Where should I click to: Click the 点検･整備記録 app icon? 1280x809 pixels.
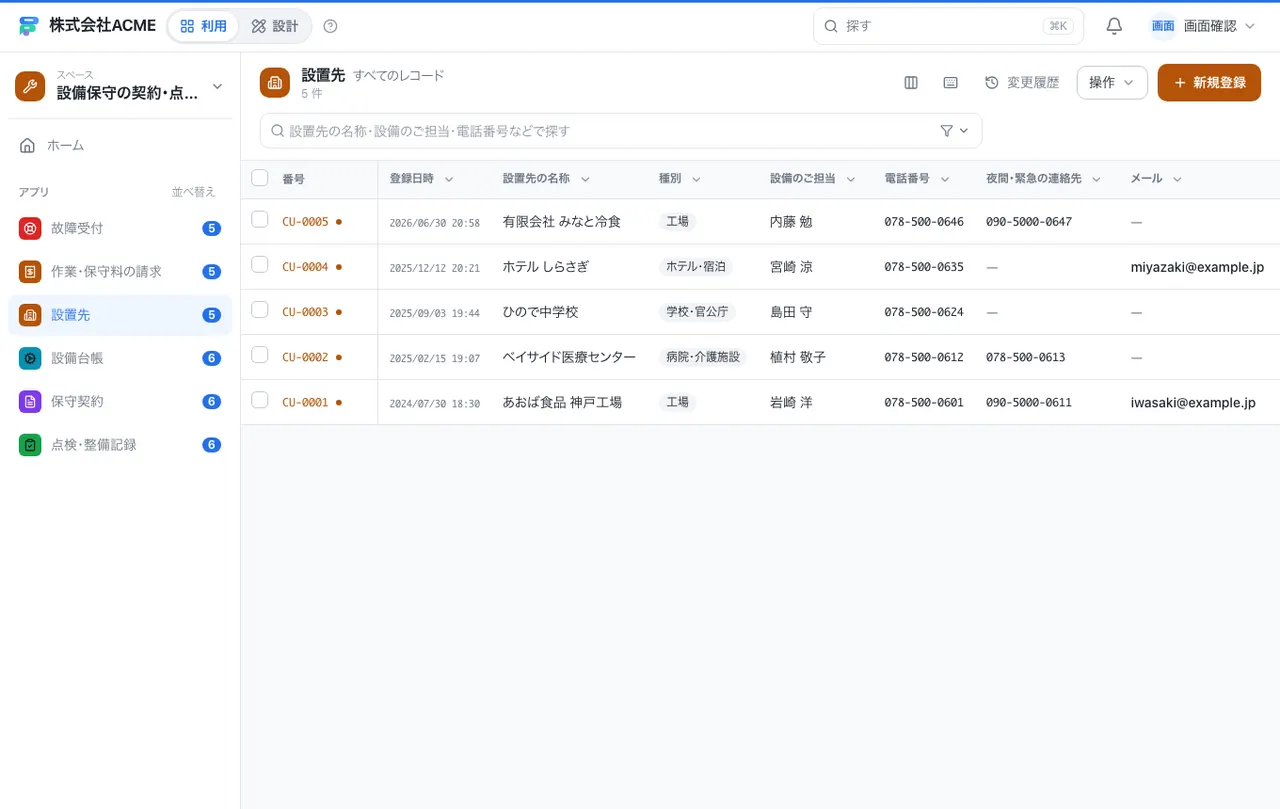[30, 445]
